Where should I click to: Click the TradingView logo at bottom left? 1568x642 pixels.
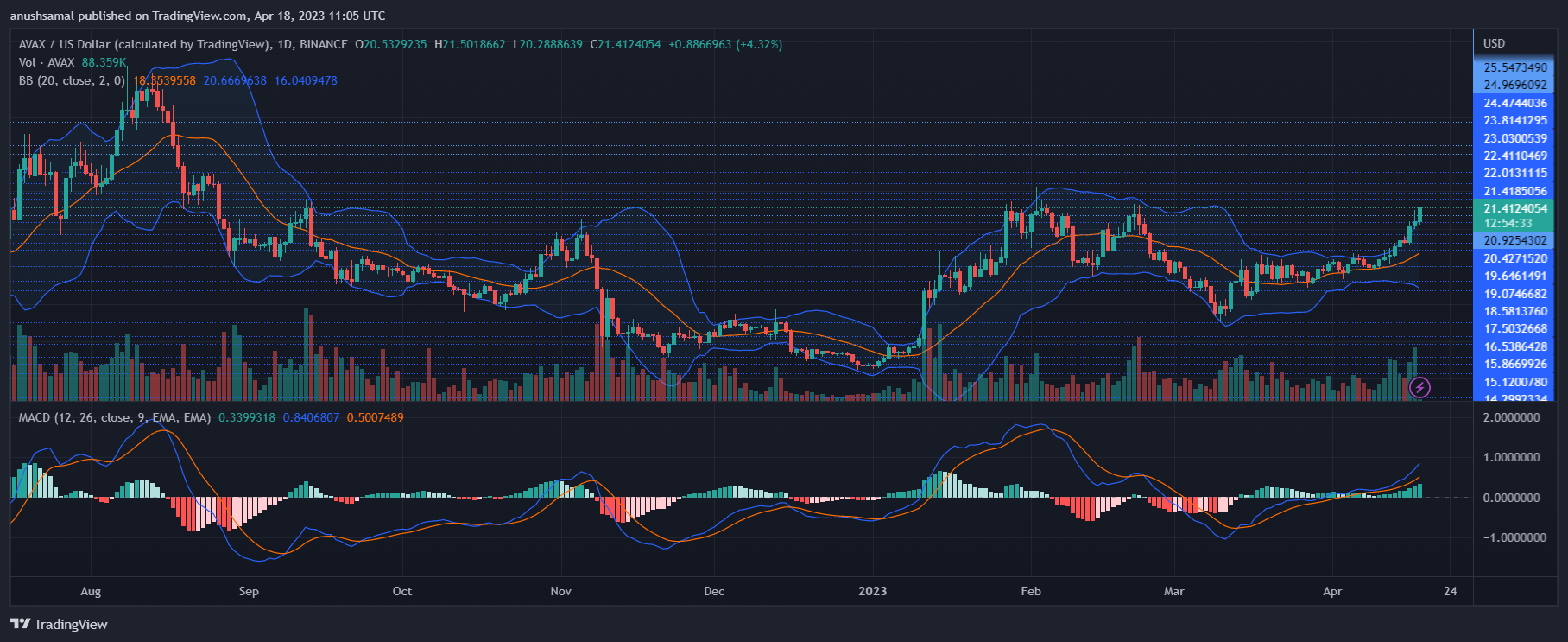click(x=59, y=624)
